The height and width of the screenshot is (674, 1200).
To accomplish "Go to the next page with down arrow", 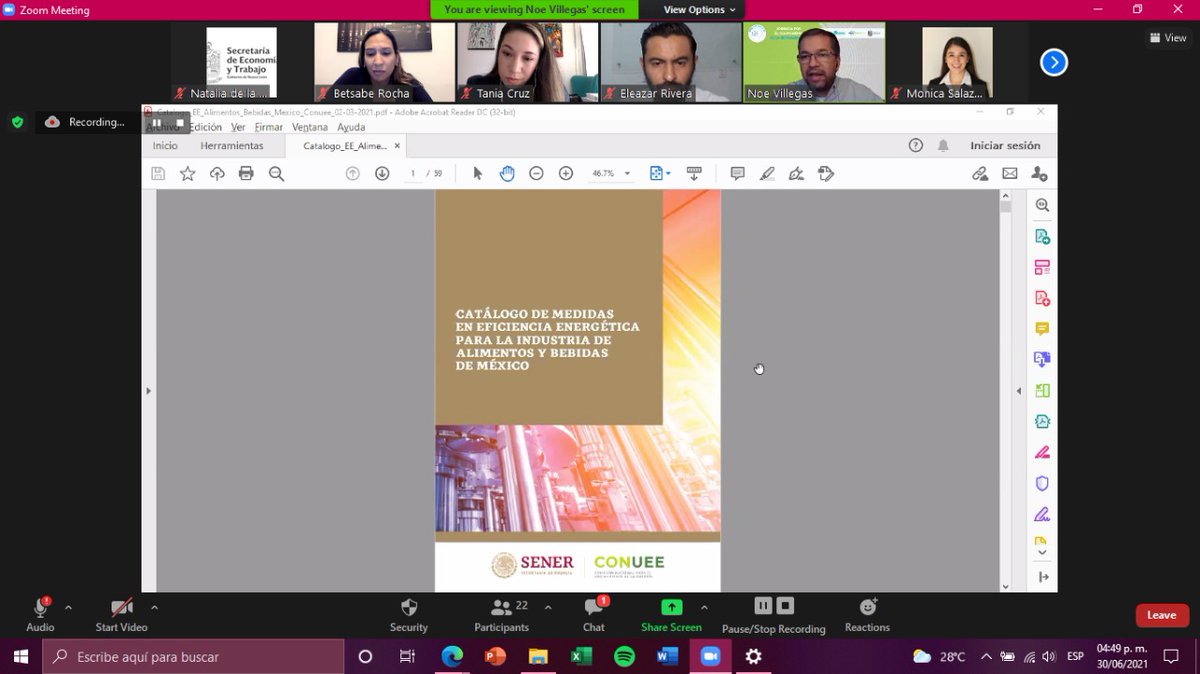I will pos(382,173).
